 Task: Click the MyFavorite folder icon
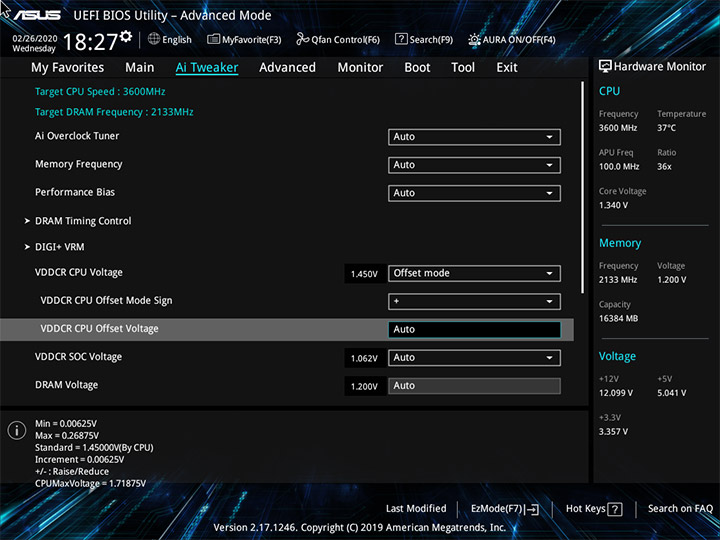click(x=214, y=39)
